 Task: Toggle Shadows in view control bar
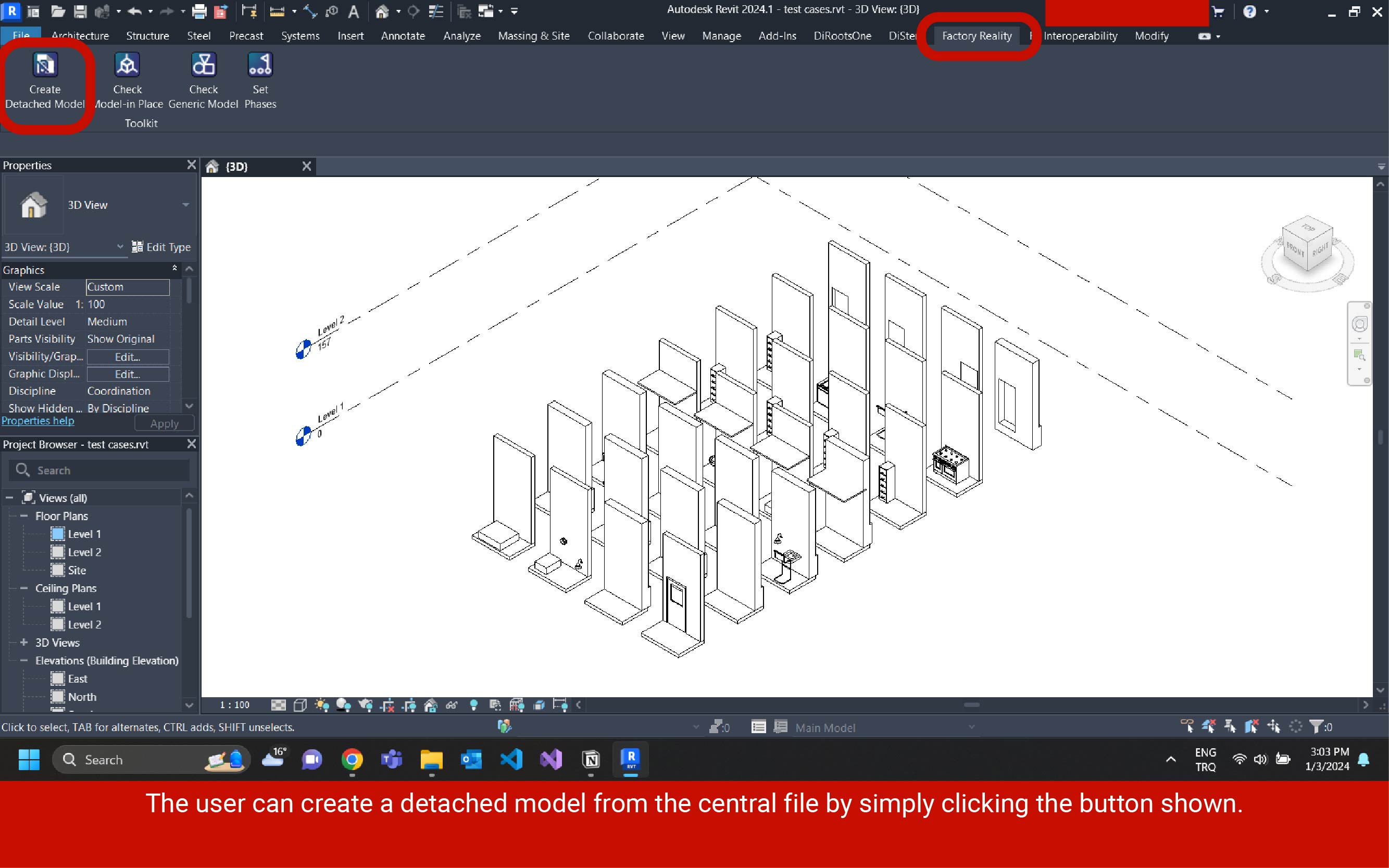(343, 705)
